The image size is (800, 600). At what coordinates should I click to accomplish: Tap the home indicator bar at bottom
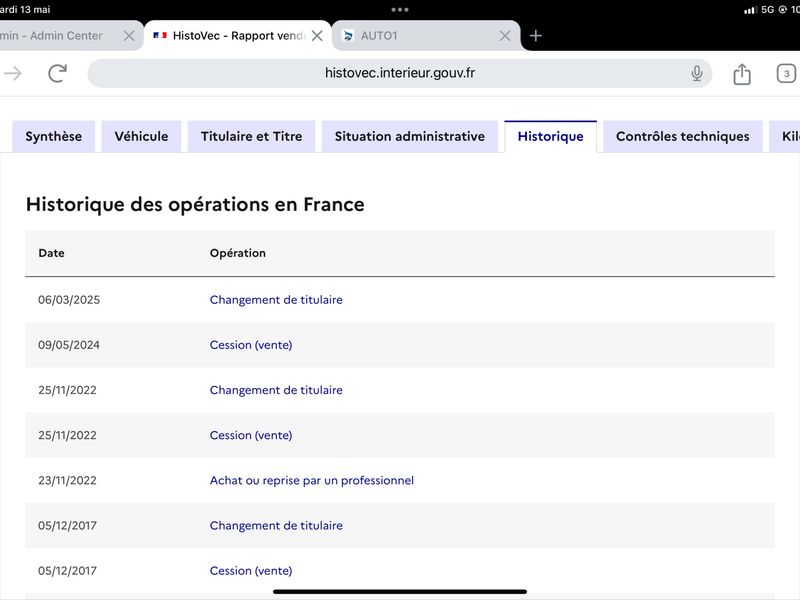click(399, 592)
